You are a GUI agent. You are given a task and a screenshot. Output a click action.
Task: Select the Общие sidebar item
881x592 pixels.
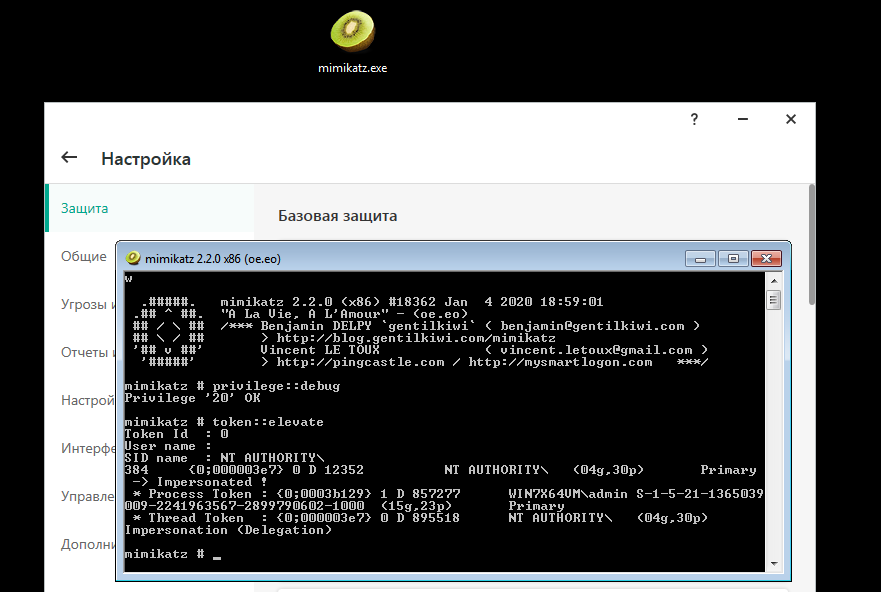84,256
